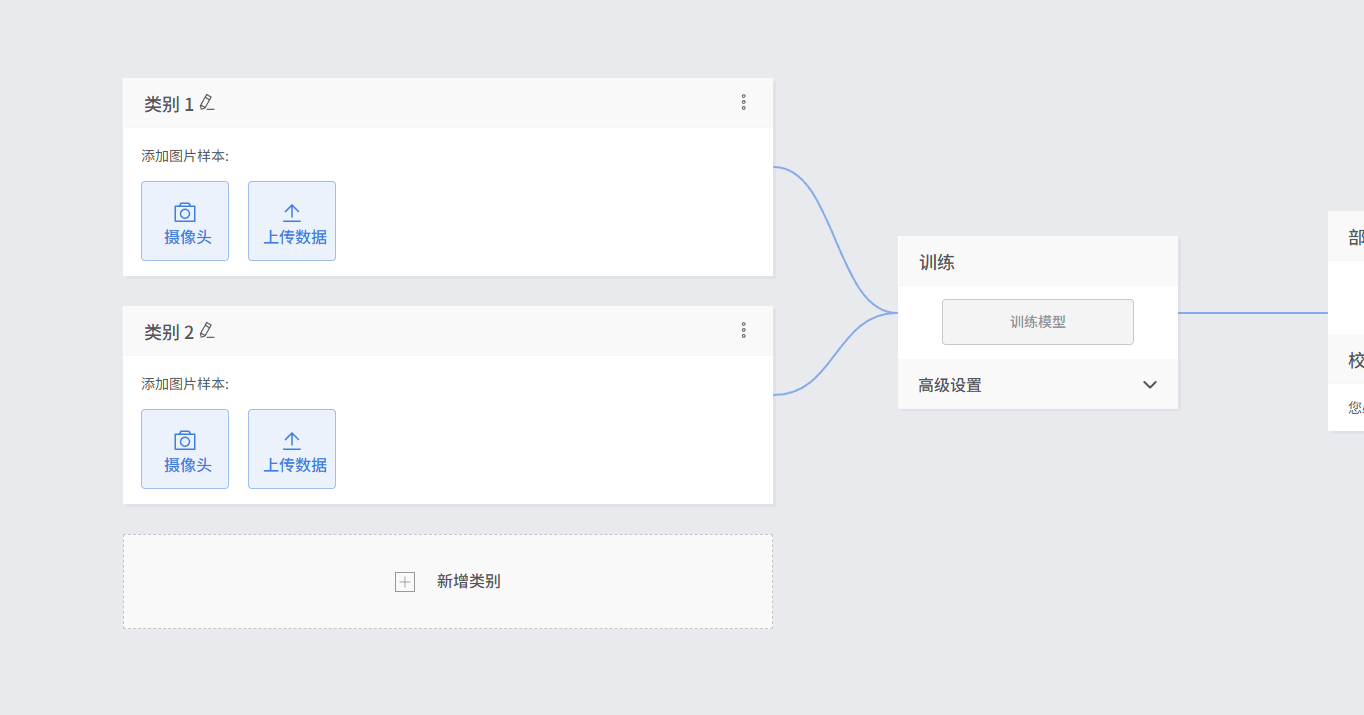The width and height of the screenshot is (1364, 715).
Task: Open the three-dot menu for 类别 1
Action: [743, 102]
